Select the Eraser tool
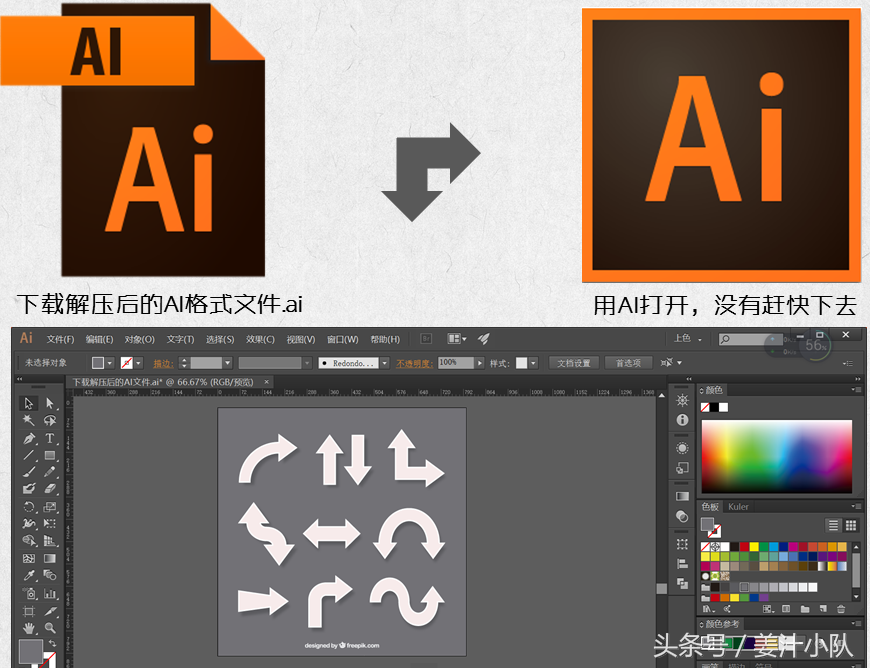 (49, 489)
